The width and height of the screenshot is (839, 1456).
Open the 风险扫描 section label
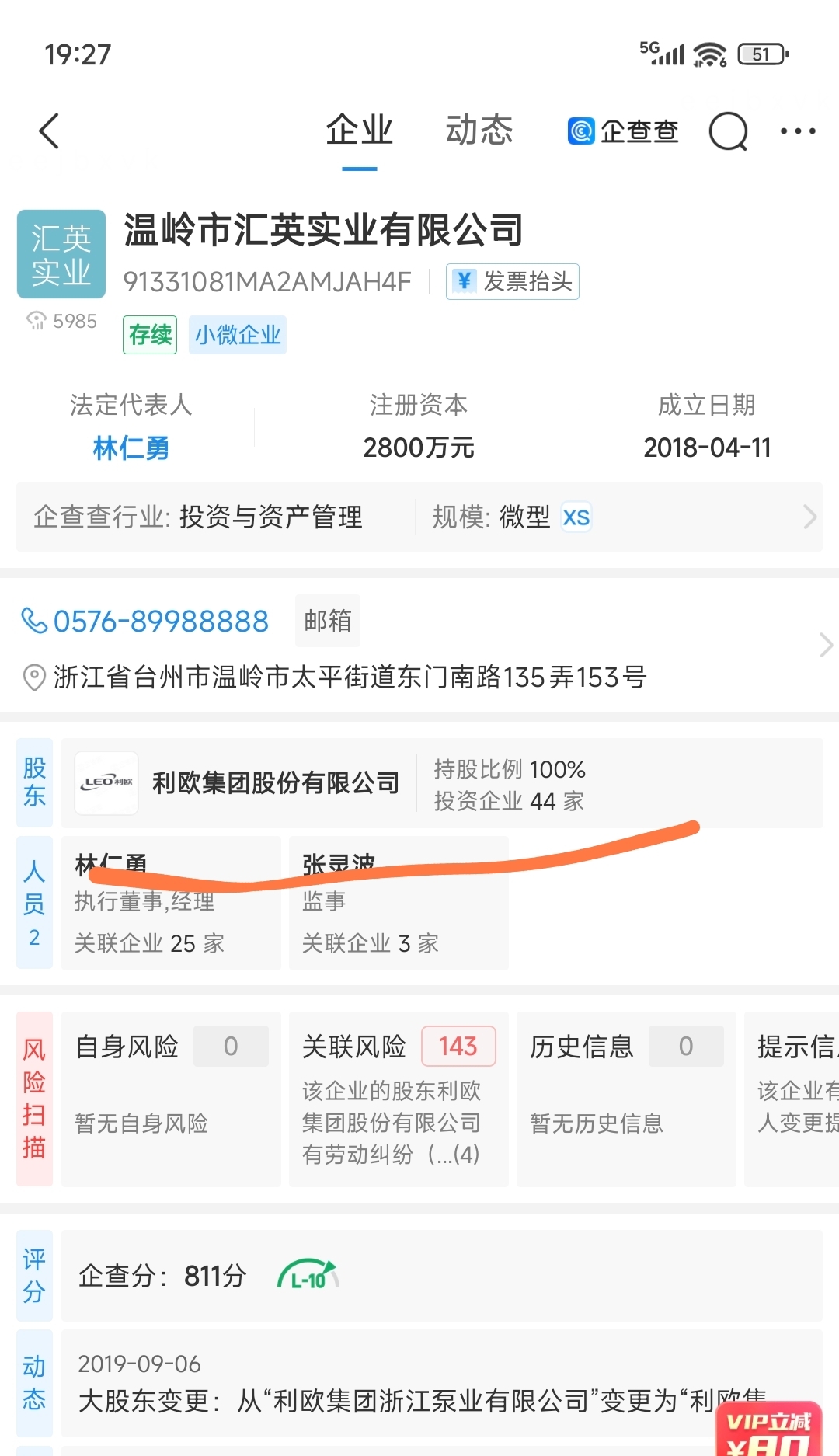[35, 1099]
